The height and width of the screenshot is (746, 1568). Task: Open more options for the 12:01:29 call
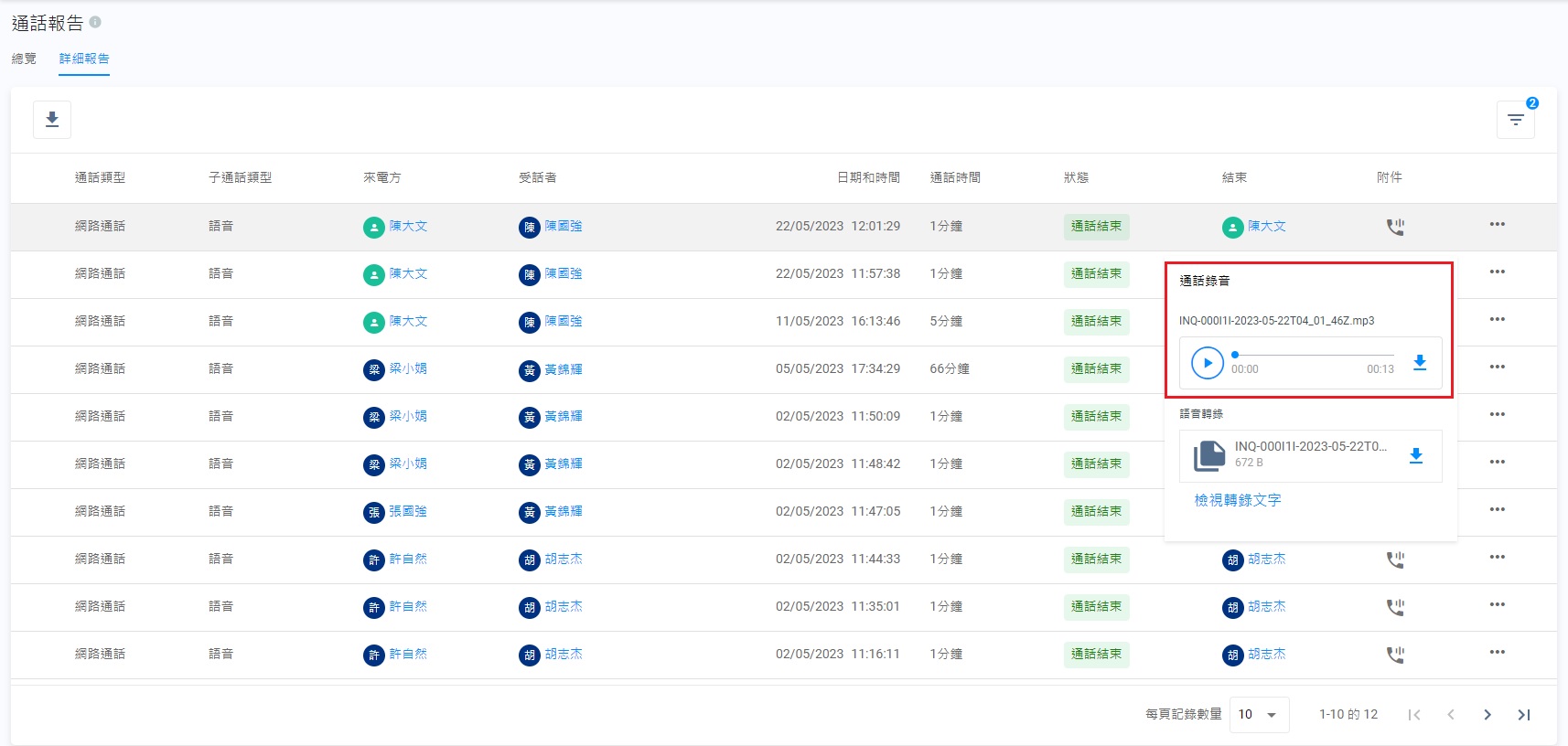click(1497, 225)
